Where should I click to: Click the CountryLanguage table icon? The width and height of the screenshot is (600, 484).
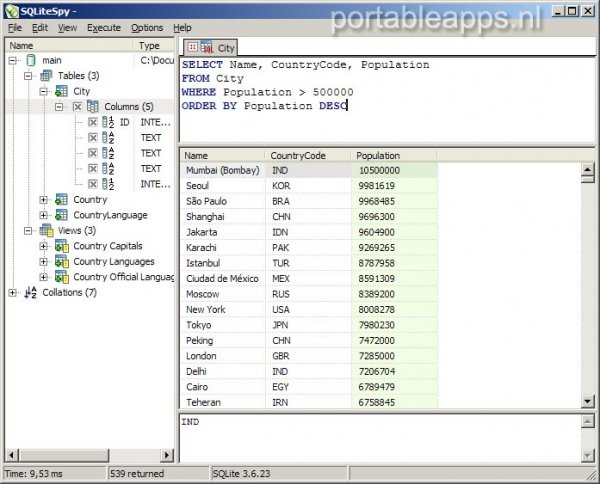pyautogui.click(x=61, y=215)
